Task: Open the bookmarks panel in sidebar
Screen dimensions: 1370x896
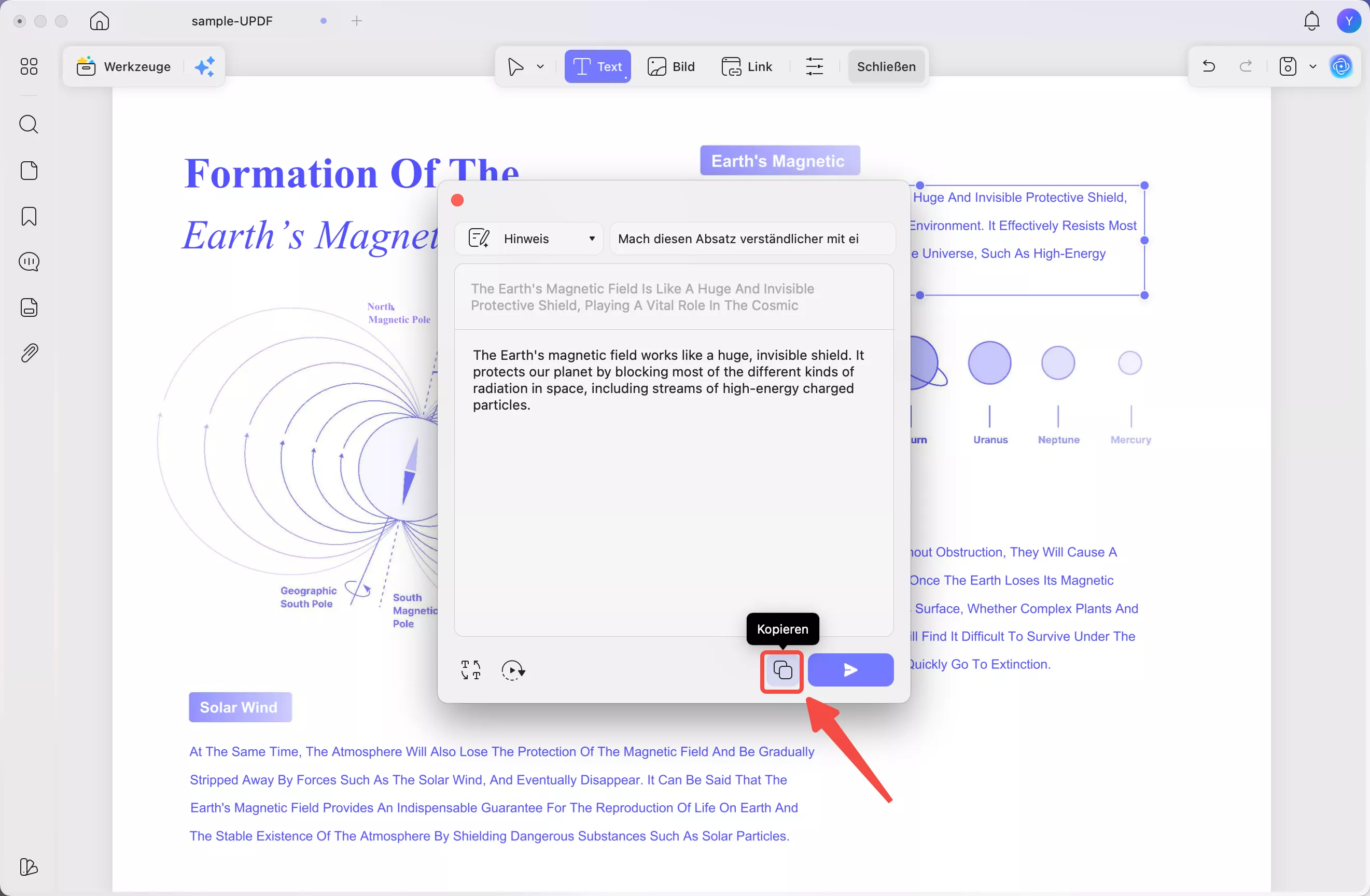Action: pos(29,216)
